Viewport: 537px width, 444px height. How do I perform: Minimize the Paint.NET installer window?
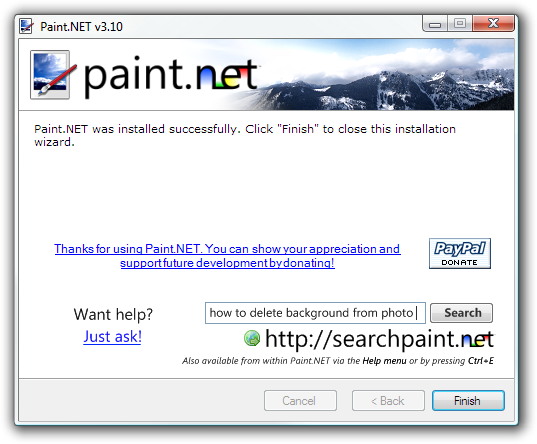pyautogui.click(x=435, y=24)
